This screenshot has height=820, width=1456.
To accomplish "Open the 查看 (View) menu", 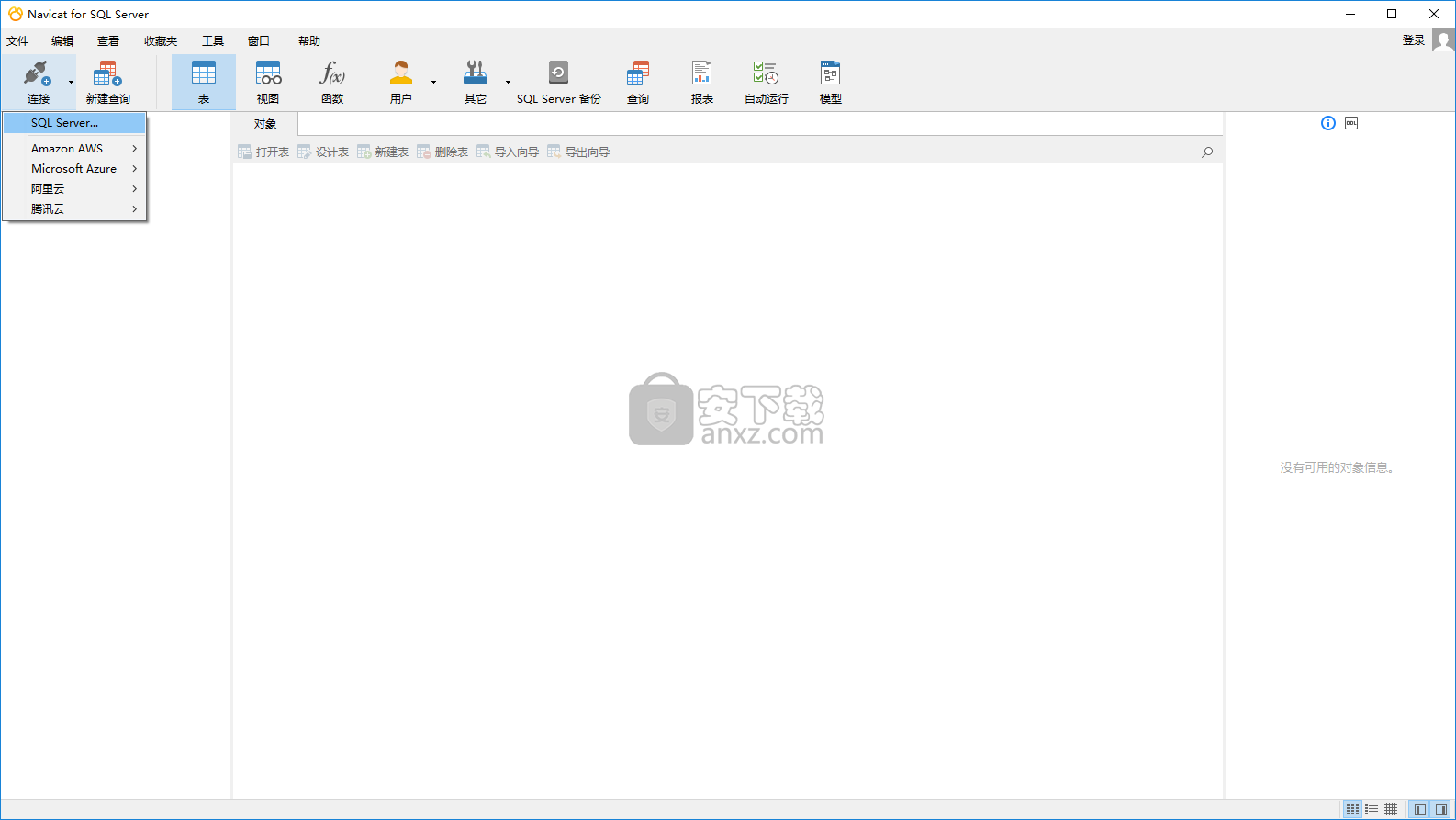I will 108,40.
